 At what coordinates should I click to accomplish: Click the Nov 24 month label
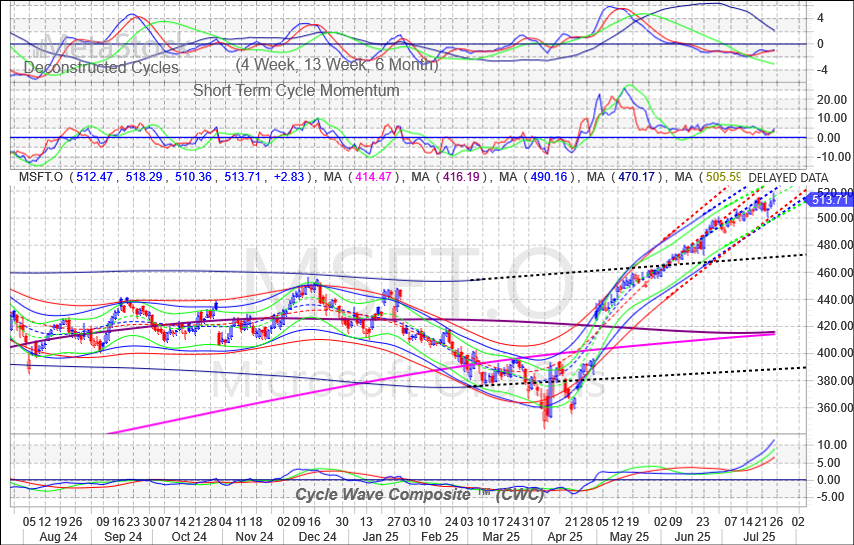click(254, 536)
